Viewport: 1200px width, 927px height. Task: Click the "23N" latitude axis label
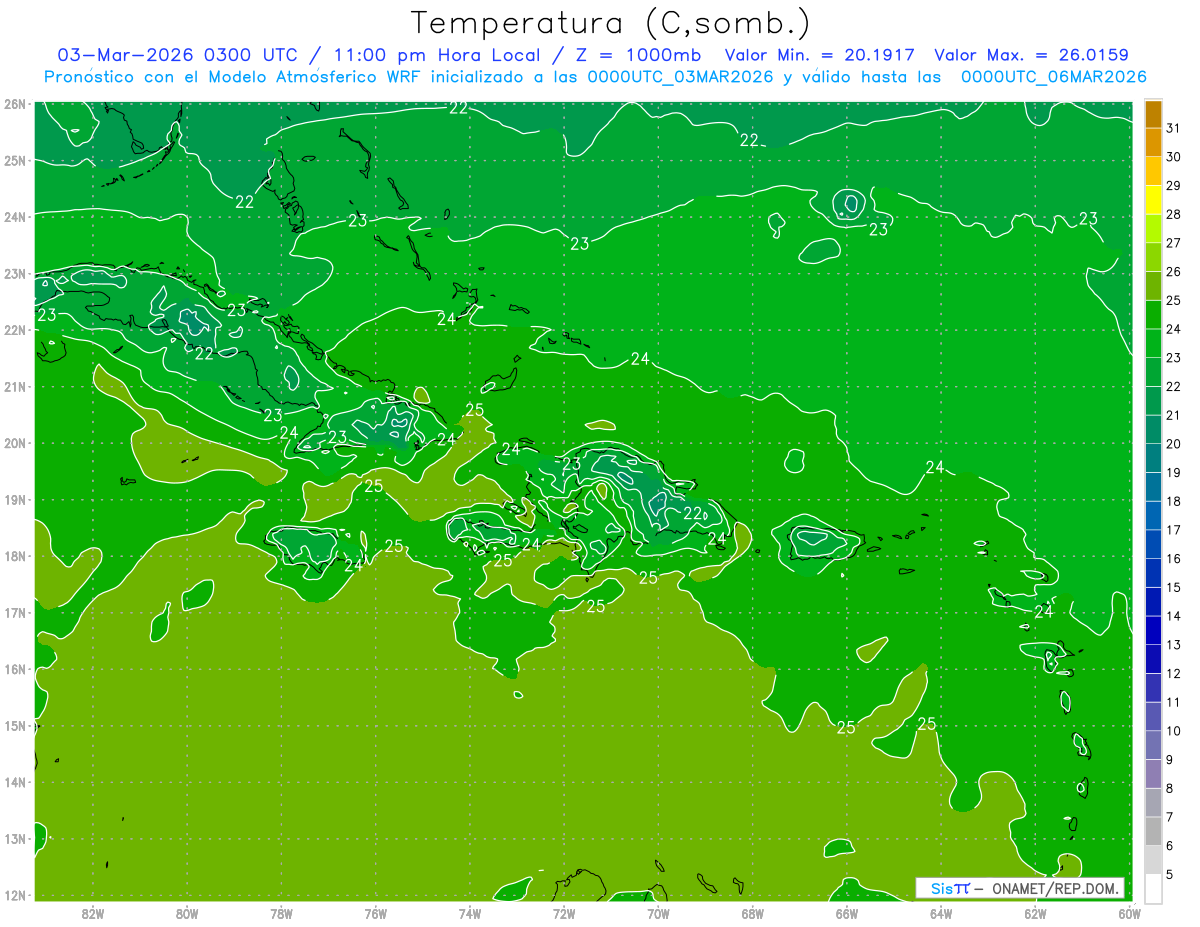(14, 273)
